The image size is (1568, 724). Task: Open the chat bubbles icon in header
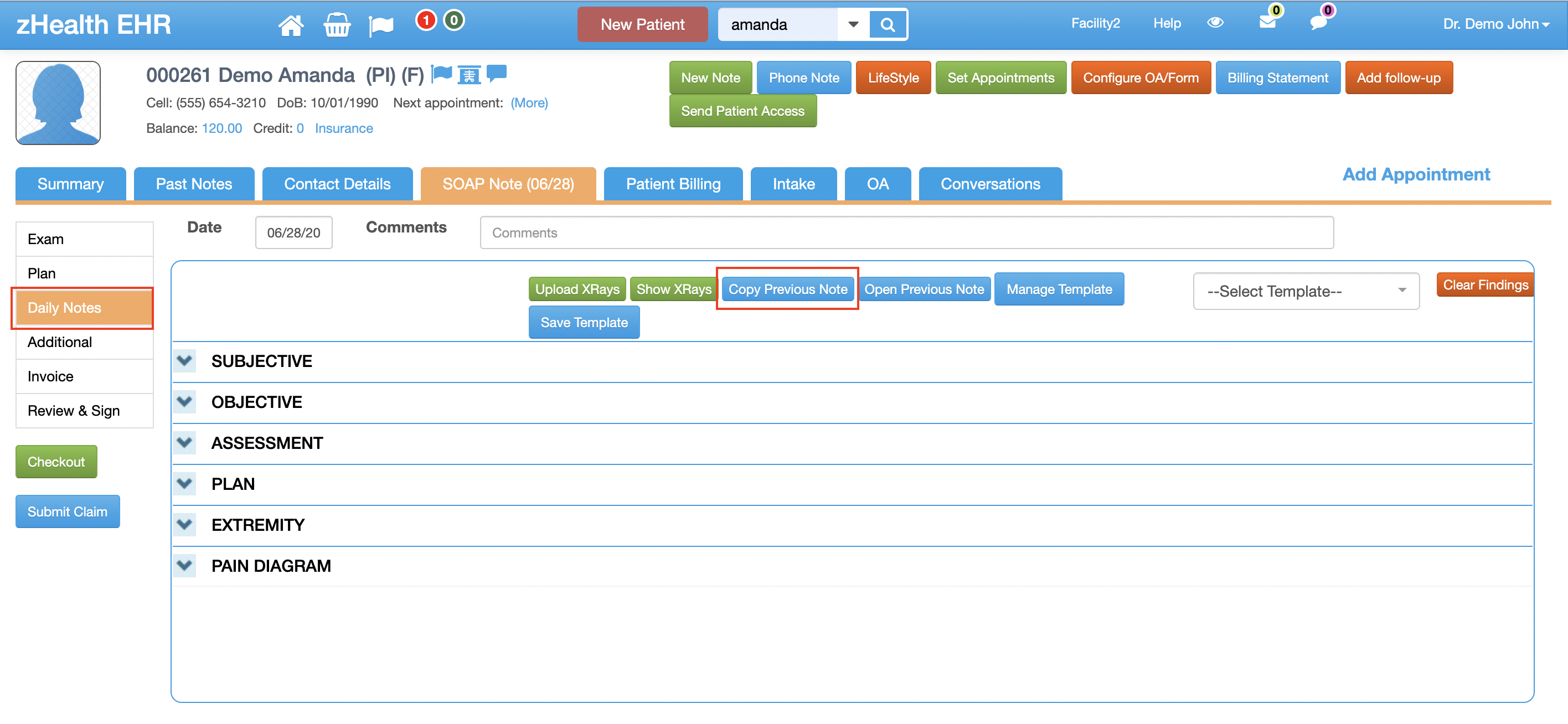(x=1318, y=23)
